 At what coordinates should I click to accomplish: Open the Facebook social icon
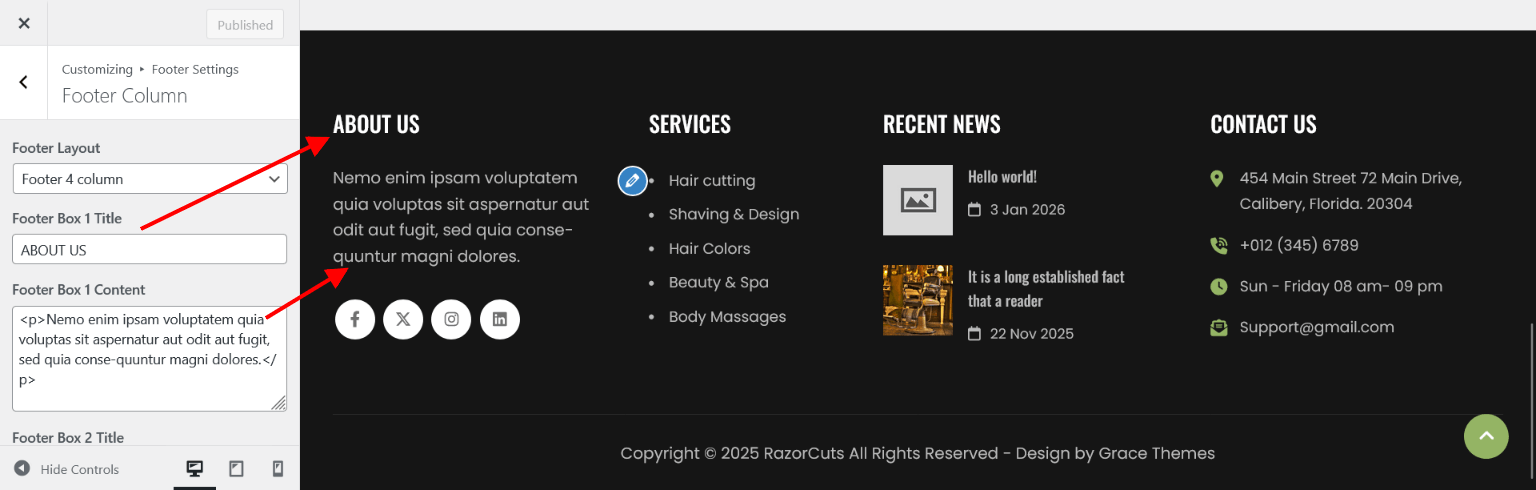tap(355, 320)
